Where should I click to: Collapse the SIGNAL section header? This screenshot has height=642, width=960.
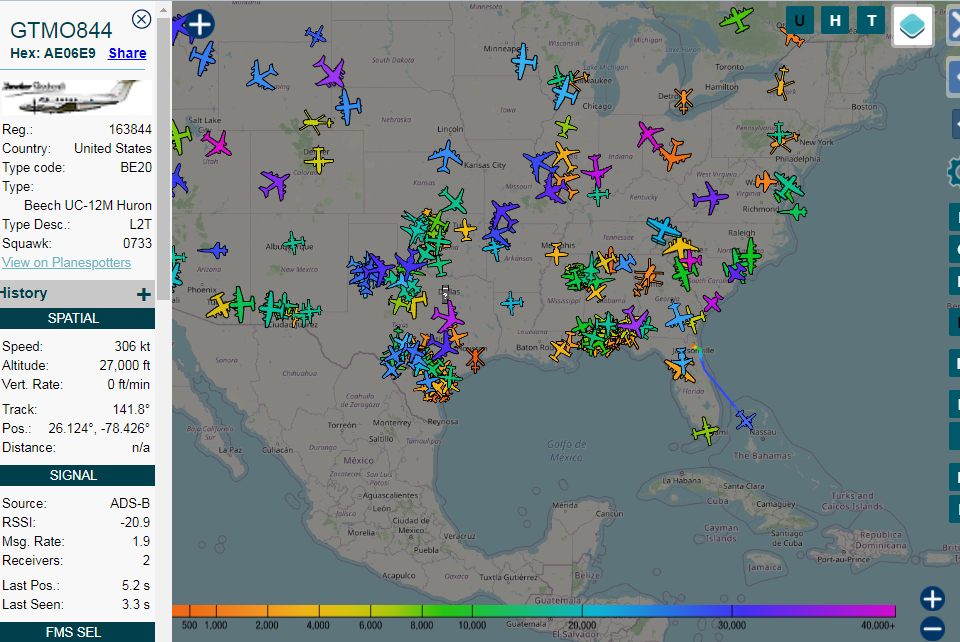pos(73,475)
